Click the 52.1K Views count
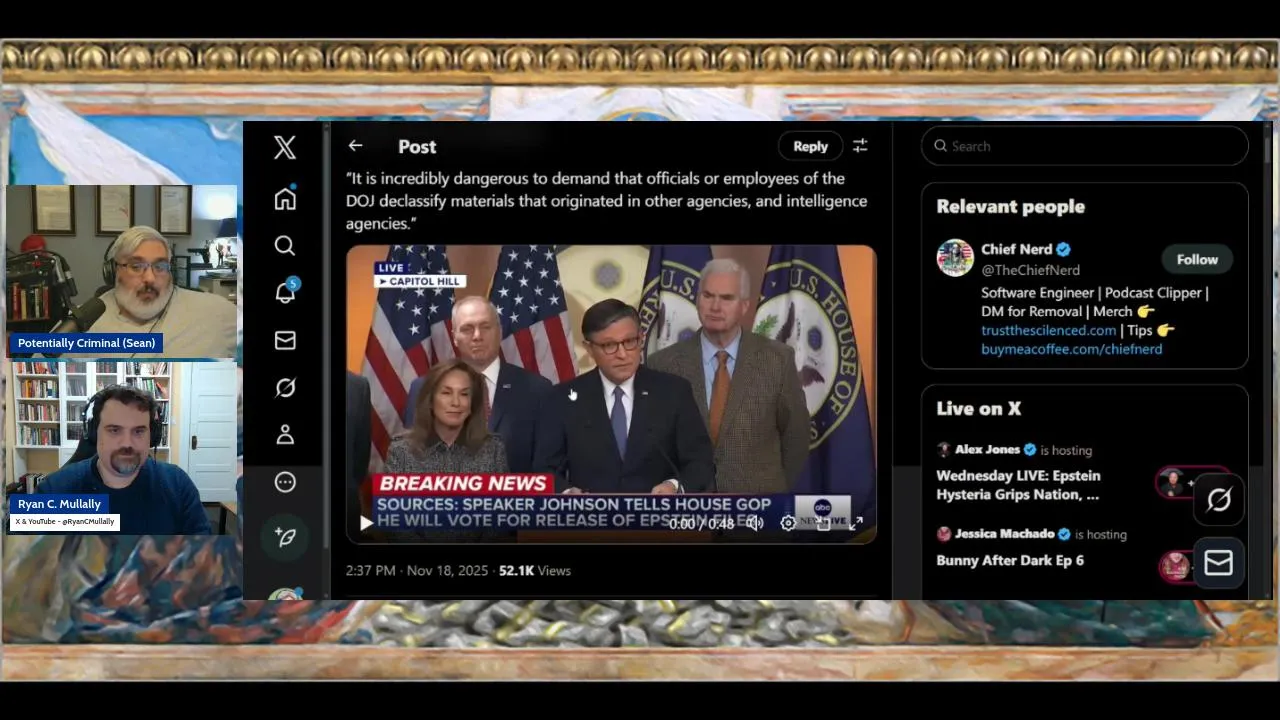Image resolution: width=1280 pixels, height=720 pixels. pos(535,570)
